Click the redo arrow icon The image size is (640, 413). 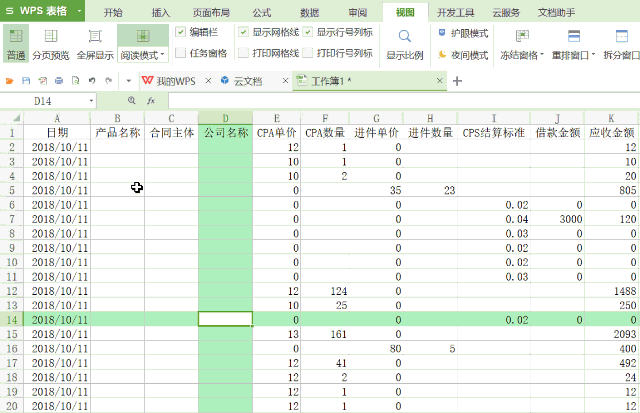coord(108,81)
